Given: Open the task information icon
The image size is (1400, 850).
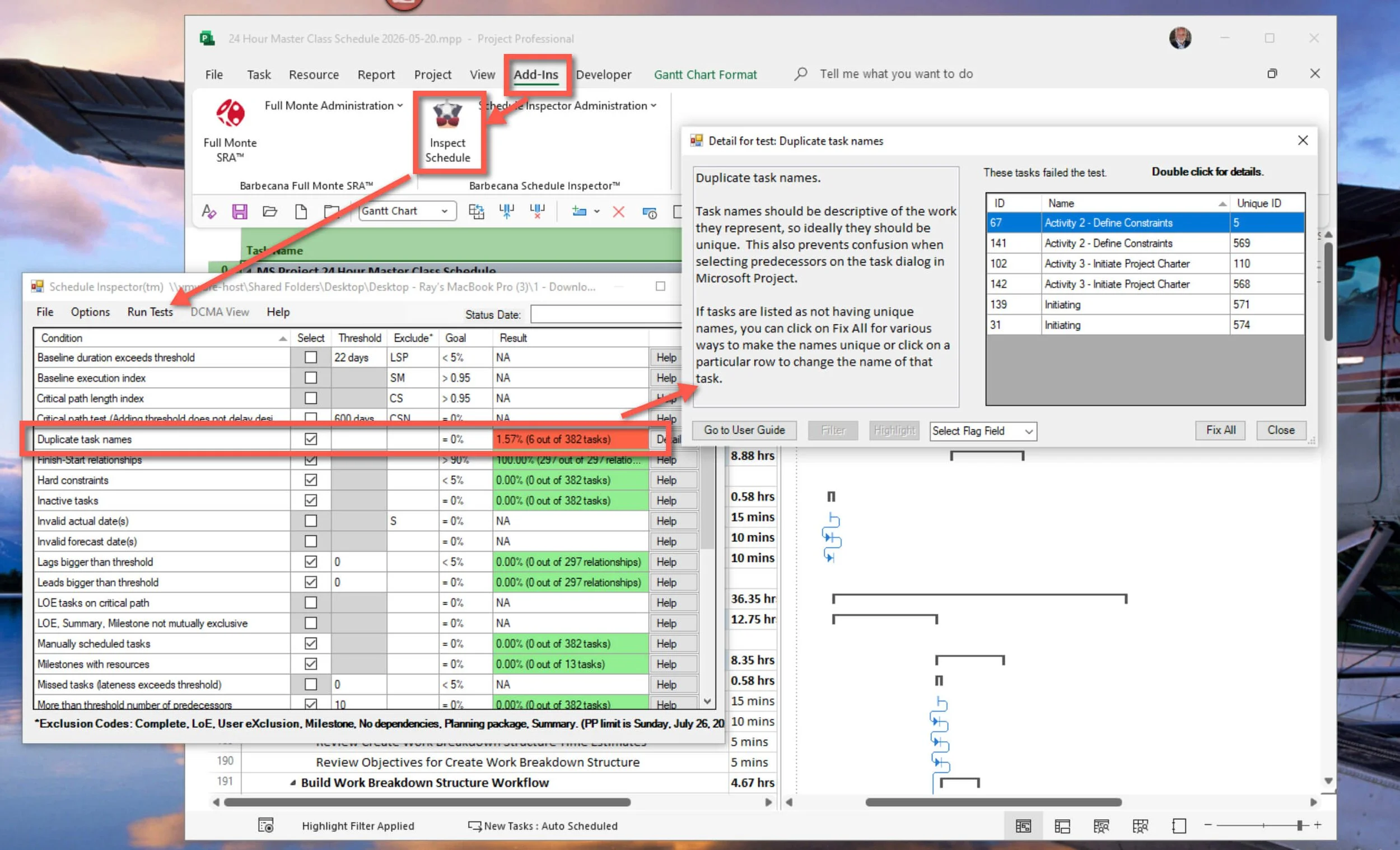Looking at the screenshot, I should click(x=650, y=213).
